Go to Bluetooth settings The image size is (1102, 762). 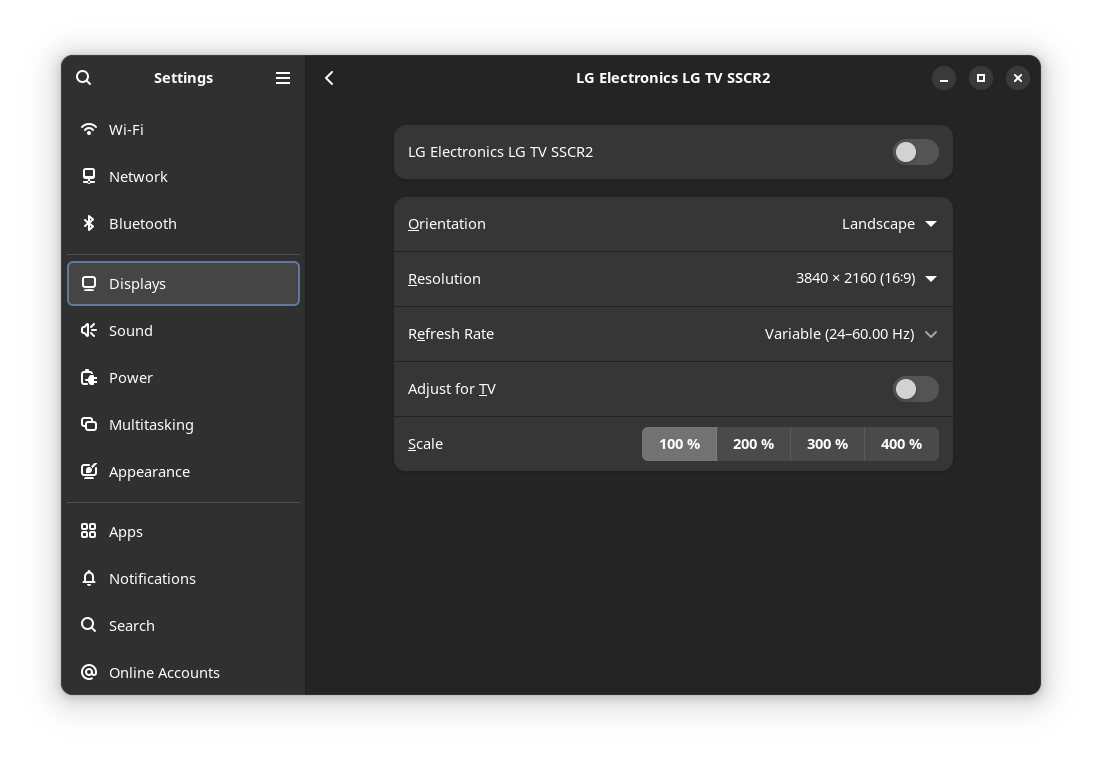click(x=183, y=224)
